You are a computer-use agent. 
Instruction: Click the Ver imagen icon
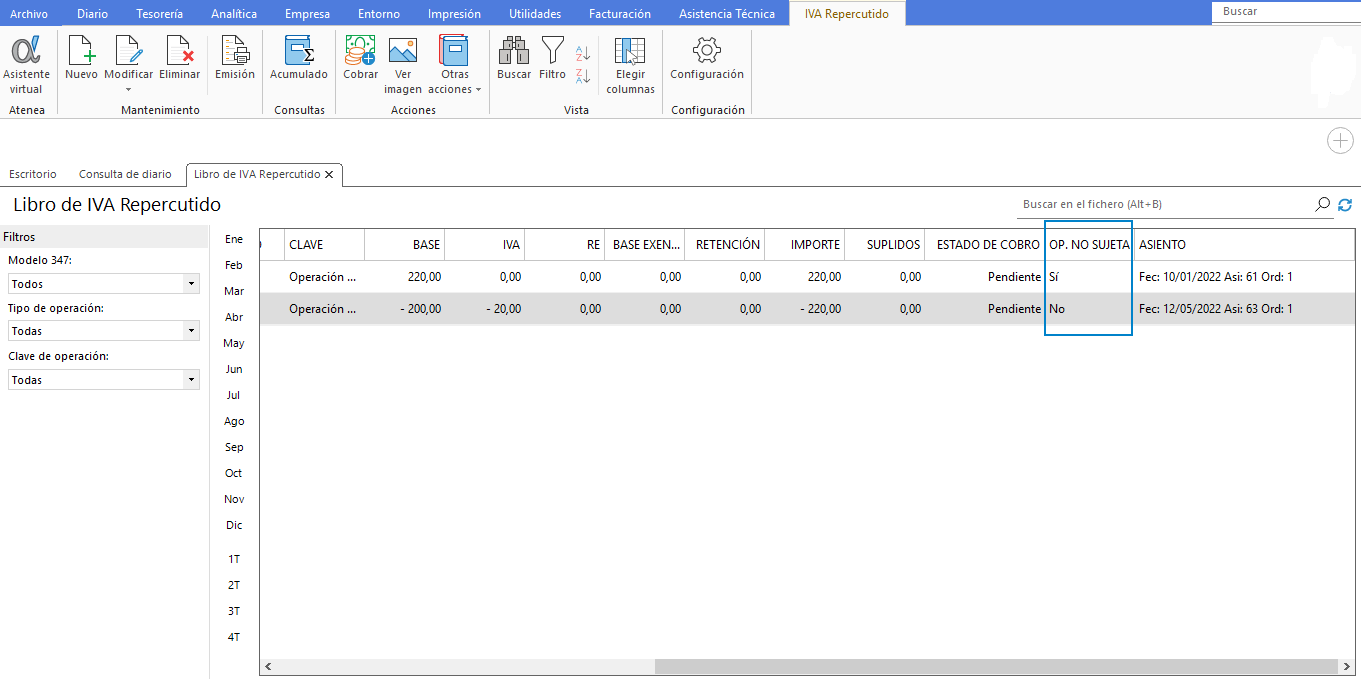[x=403, y=50]
